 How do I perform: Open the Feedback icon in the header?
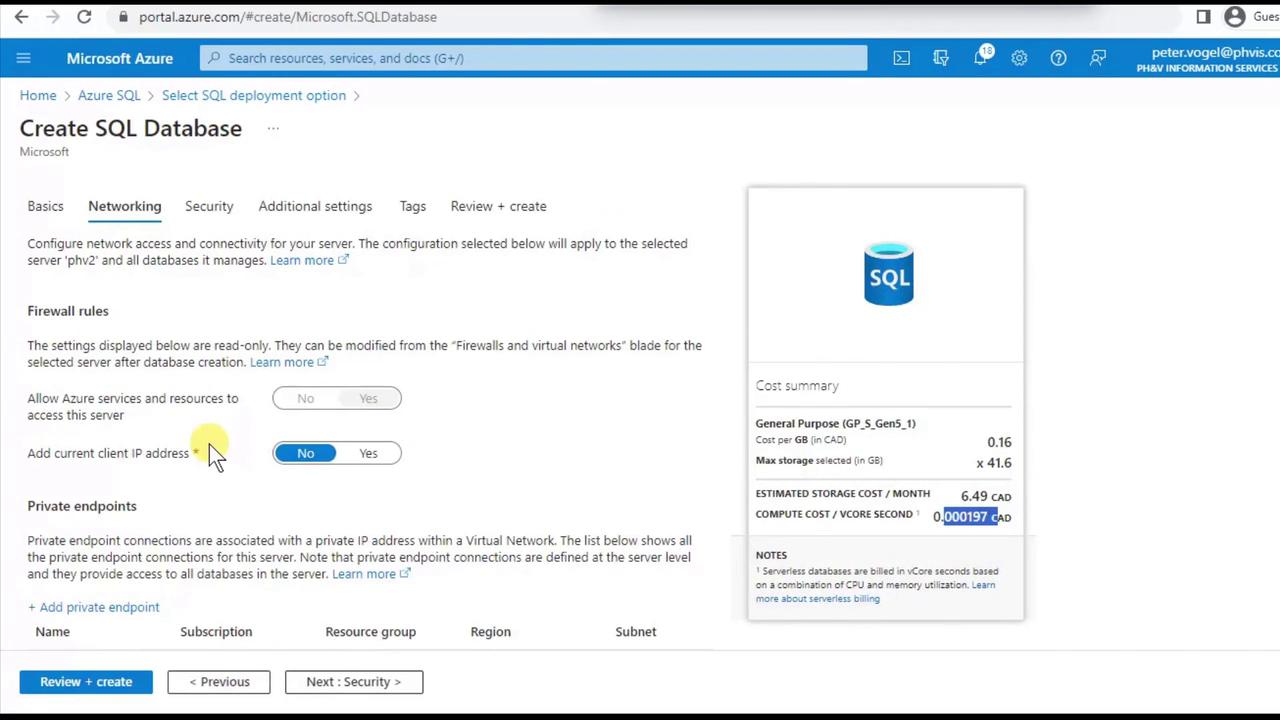click(x=1098, y=58)
